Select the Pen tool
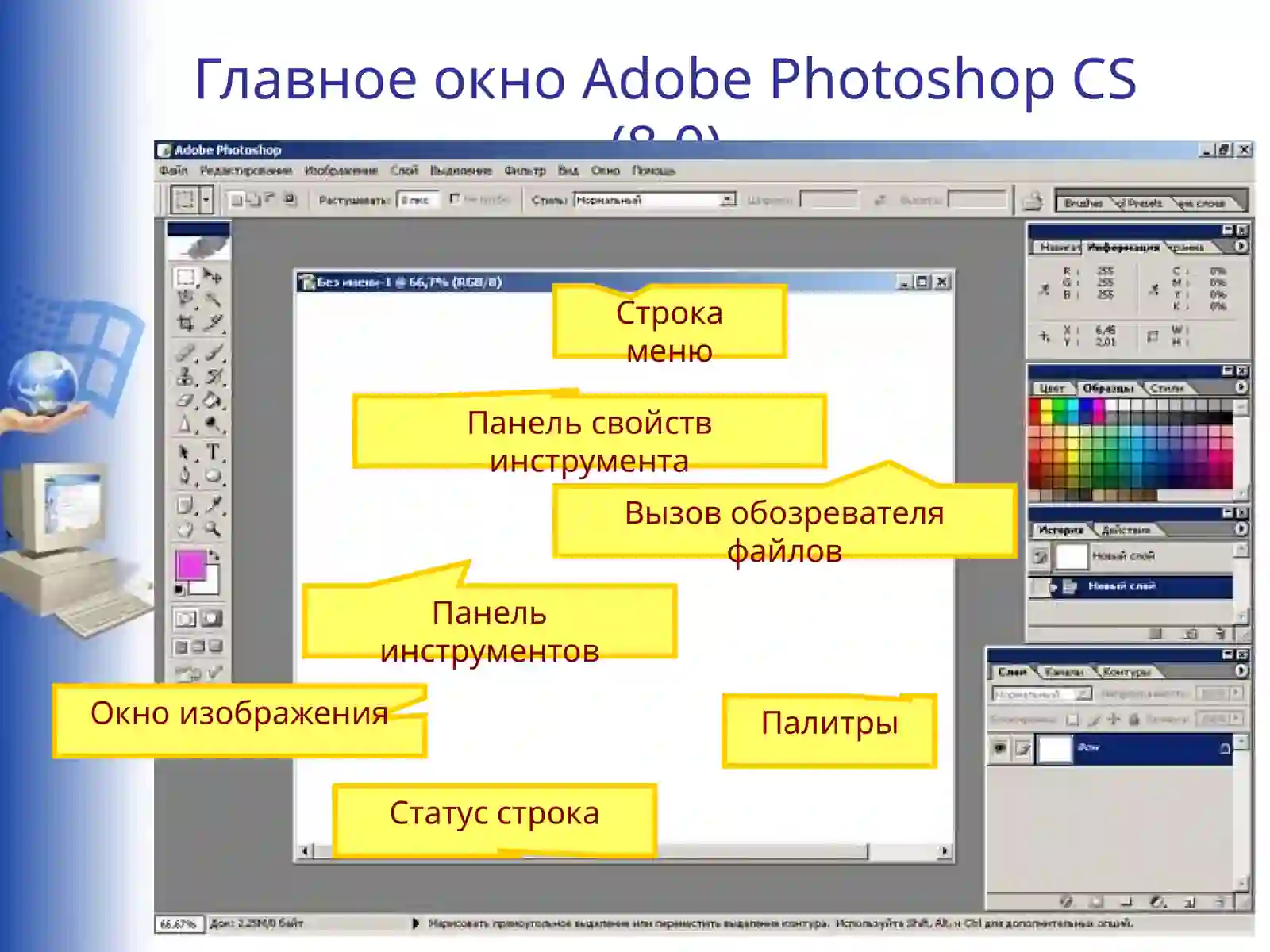 [x=185, y=476]
